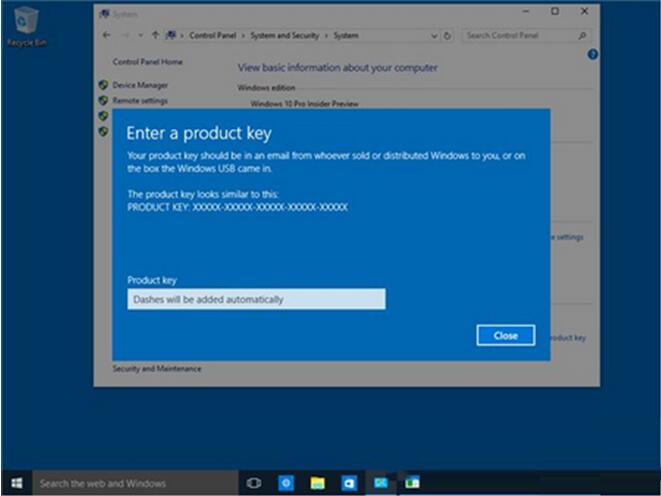Click the search magnifier icon
Image resolution: width=661 pixels, height=496 pixels.
(x=582, y=36)
